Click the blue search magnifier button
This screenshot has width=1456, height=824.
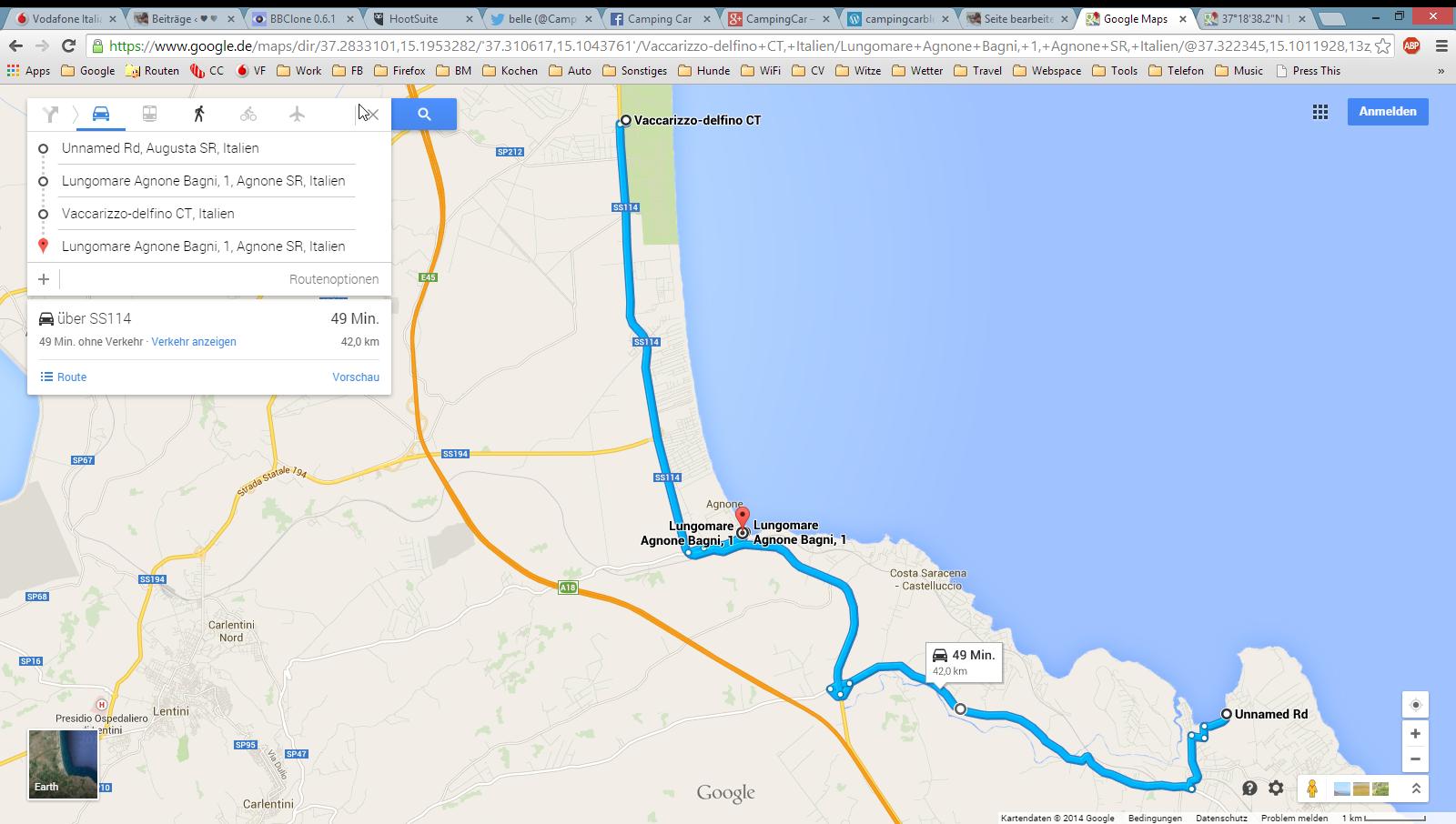click(x=424, y=114)
